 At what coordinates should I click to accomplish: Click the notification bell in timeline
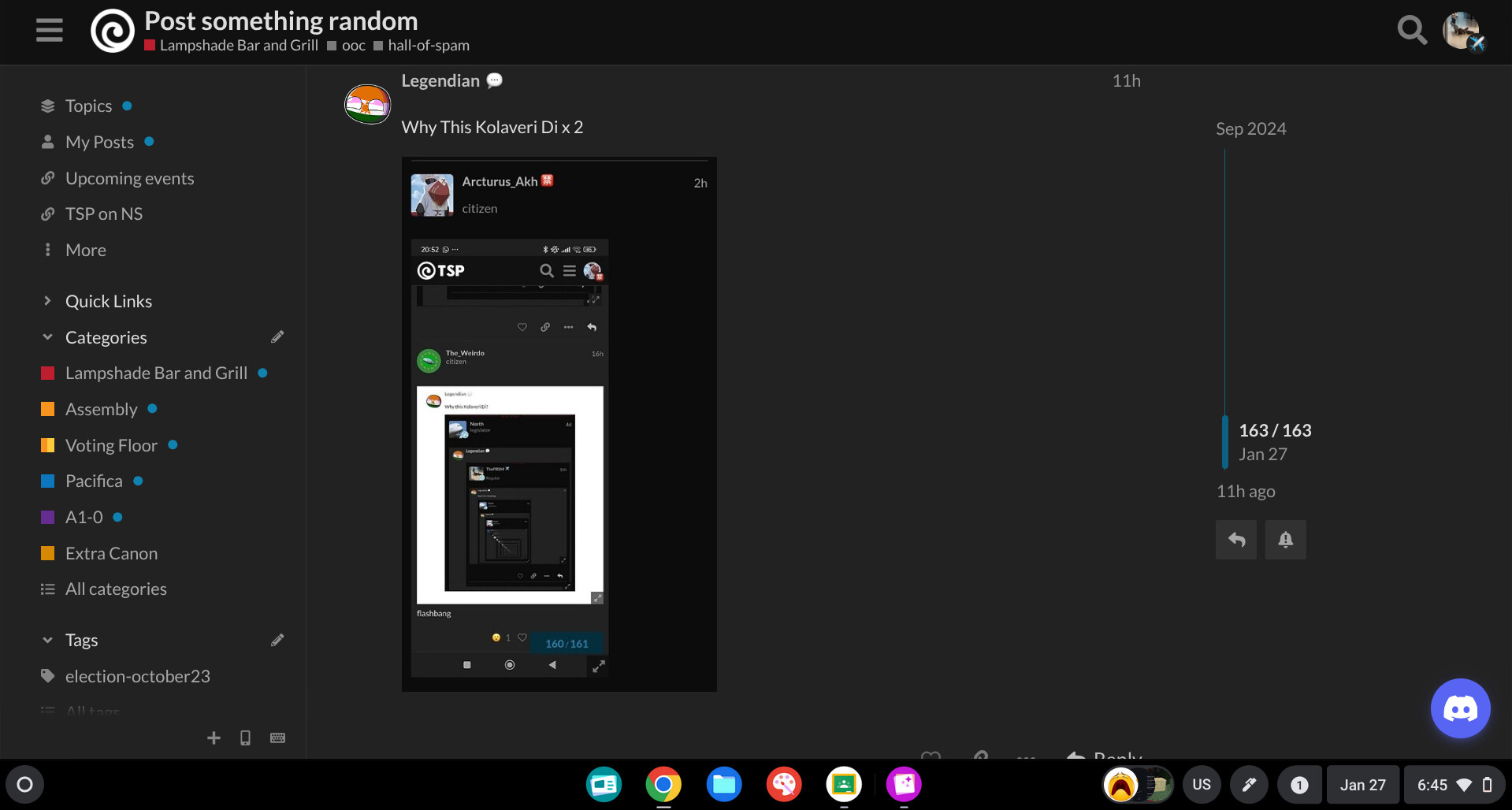1285,540
